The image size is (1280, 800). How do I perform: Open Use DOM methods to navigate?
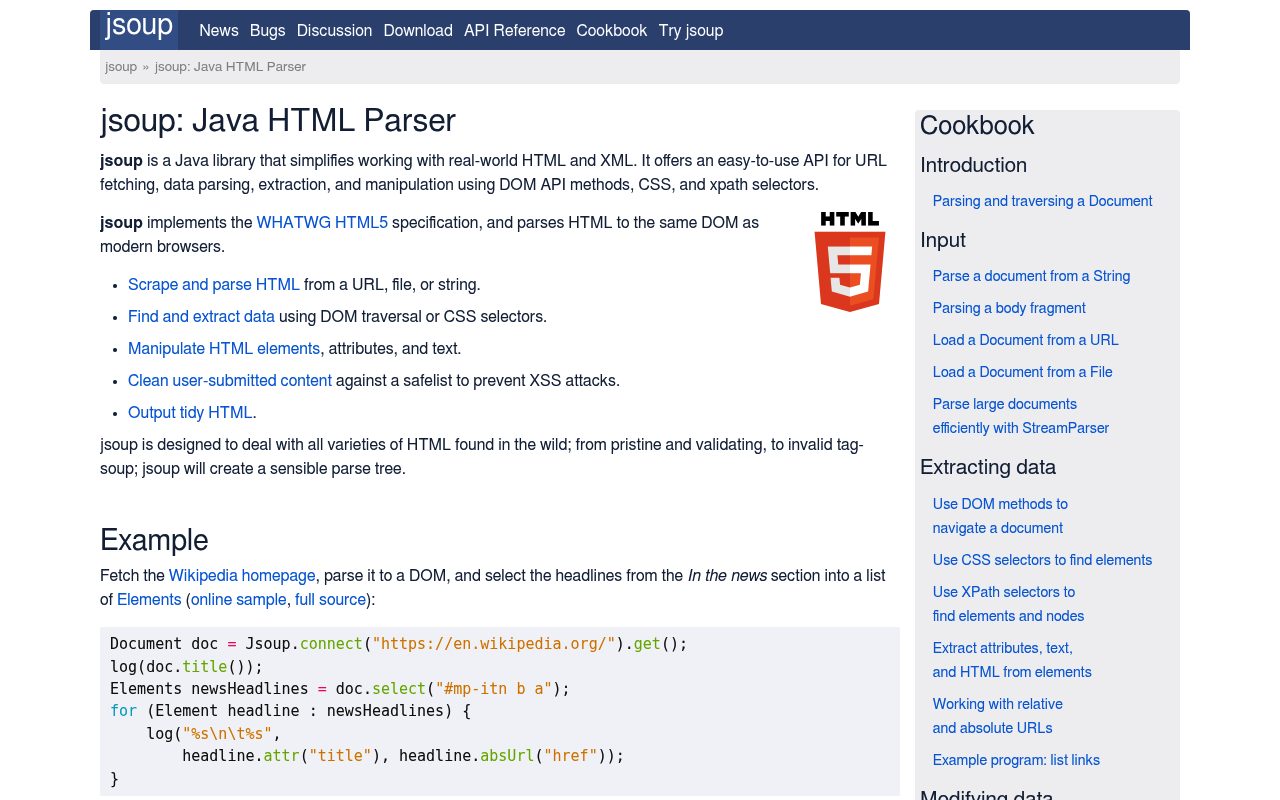coord(1000,516)
